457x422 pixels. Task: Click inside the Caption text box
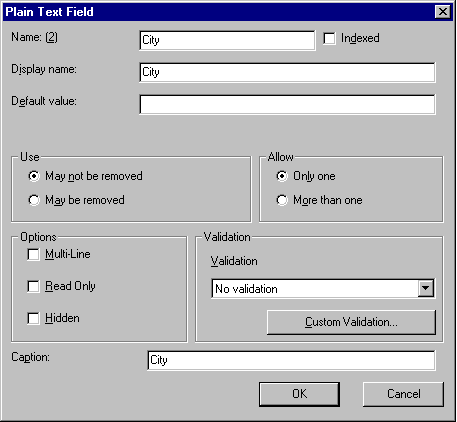pos(291,360)
